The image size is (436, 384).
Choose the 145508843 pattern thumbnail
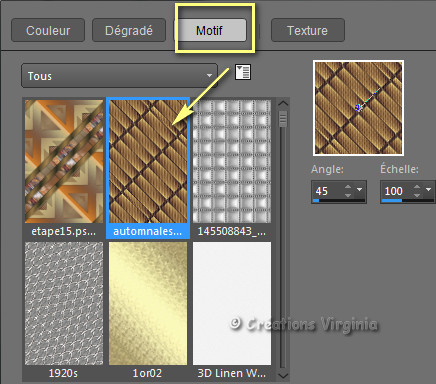(232, 161)
